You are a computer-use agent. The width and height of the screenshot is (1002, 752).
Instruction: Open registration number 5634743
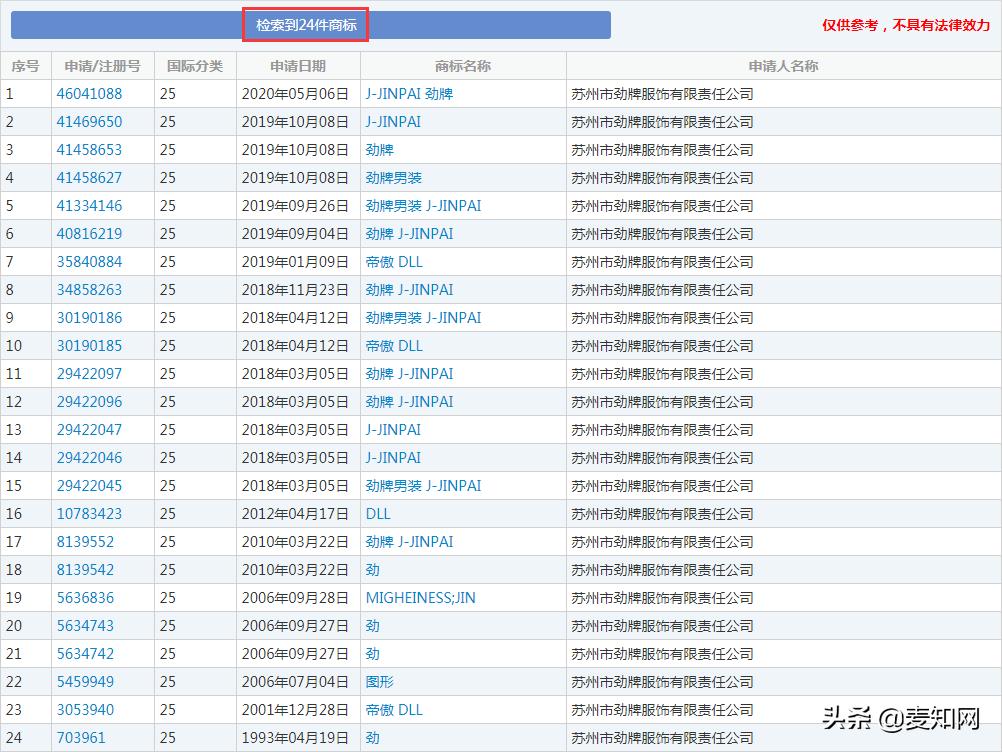[85, 626]
